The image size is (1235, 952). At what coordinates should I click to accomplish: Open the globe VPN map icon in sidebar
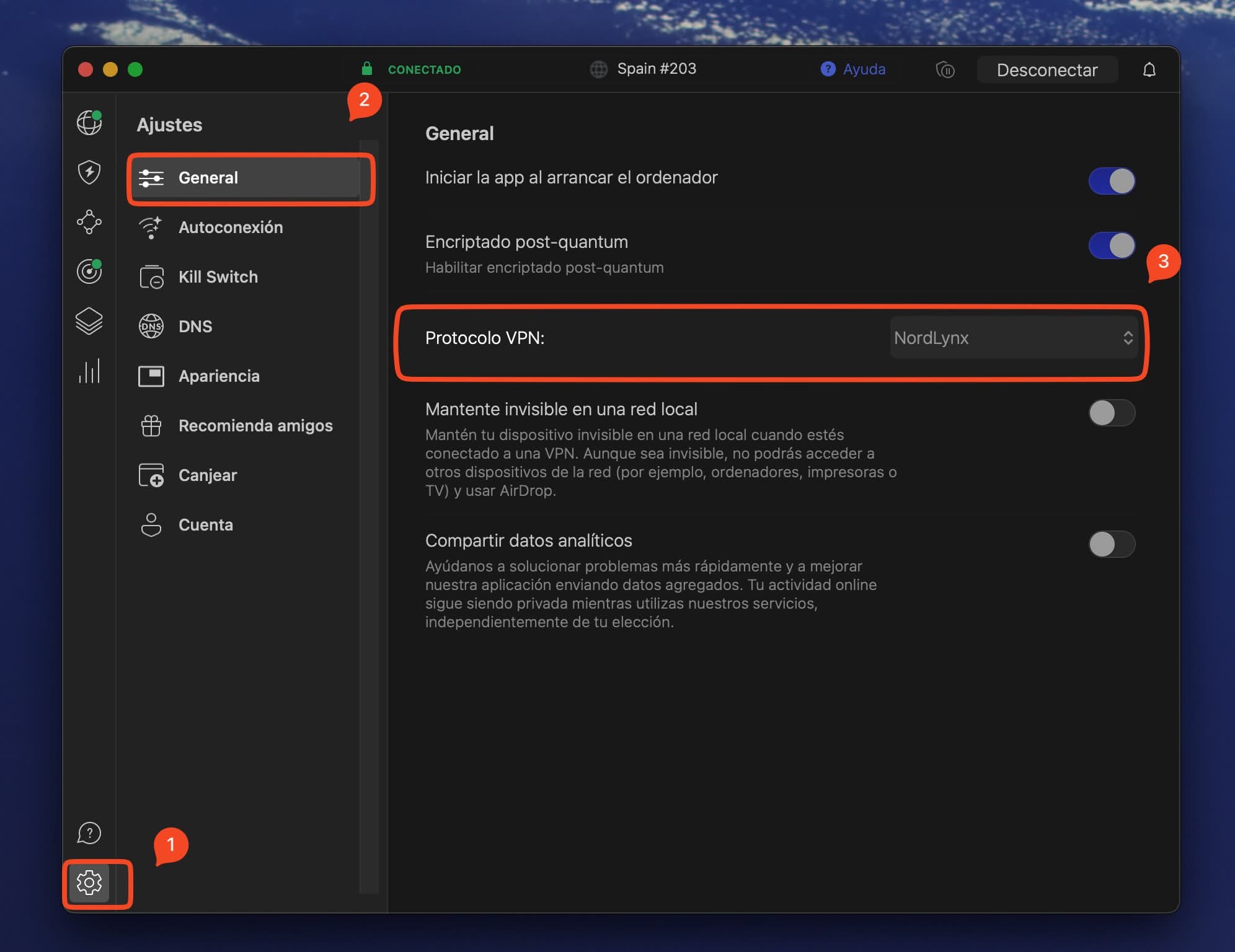pos(89,122)
